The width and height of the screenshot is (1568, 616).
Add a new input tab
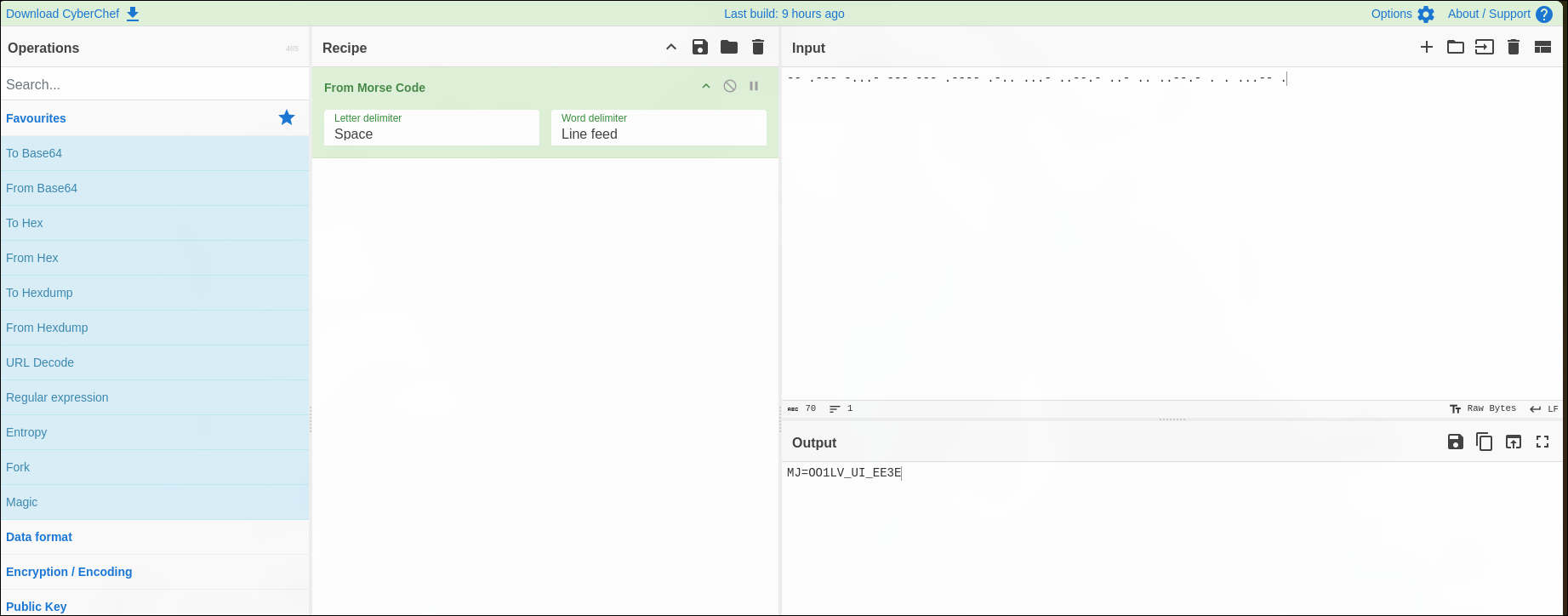click(1426, 48)
